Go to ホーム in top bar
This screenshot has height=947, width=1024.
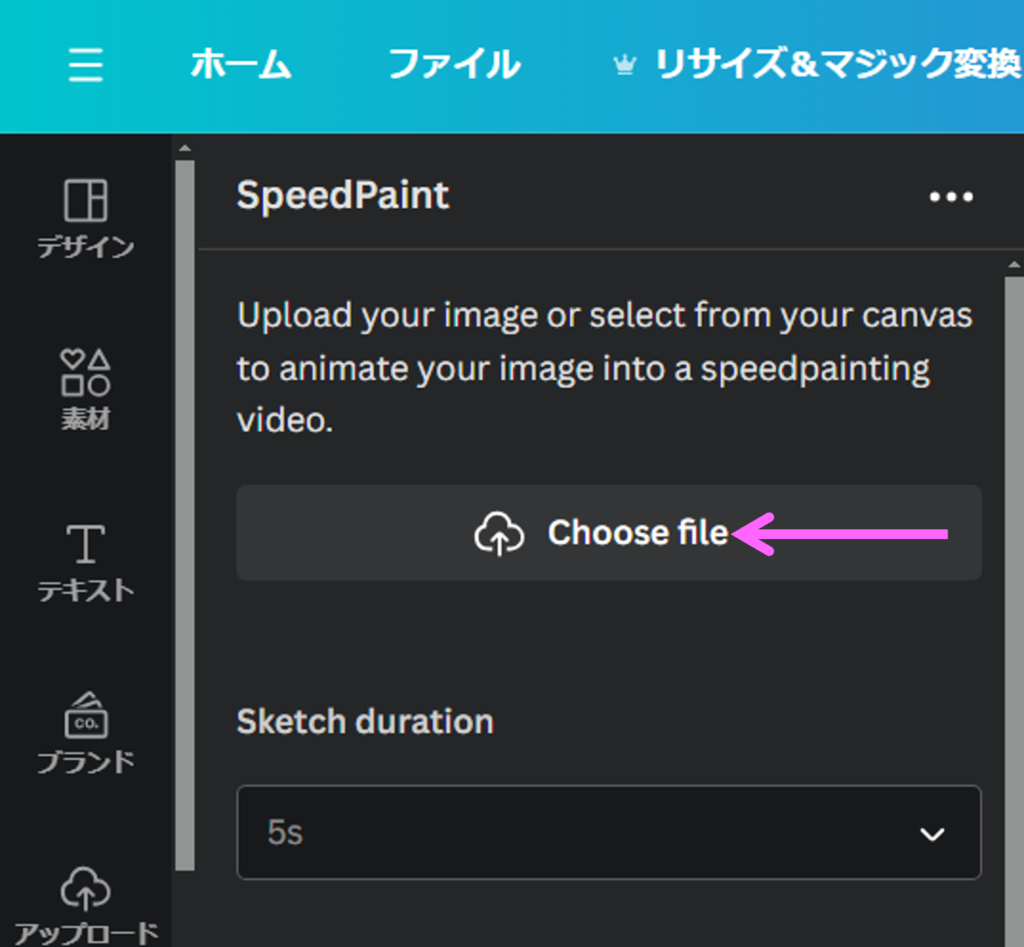(241, 66)
